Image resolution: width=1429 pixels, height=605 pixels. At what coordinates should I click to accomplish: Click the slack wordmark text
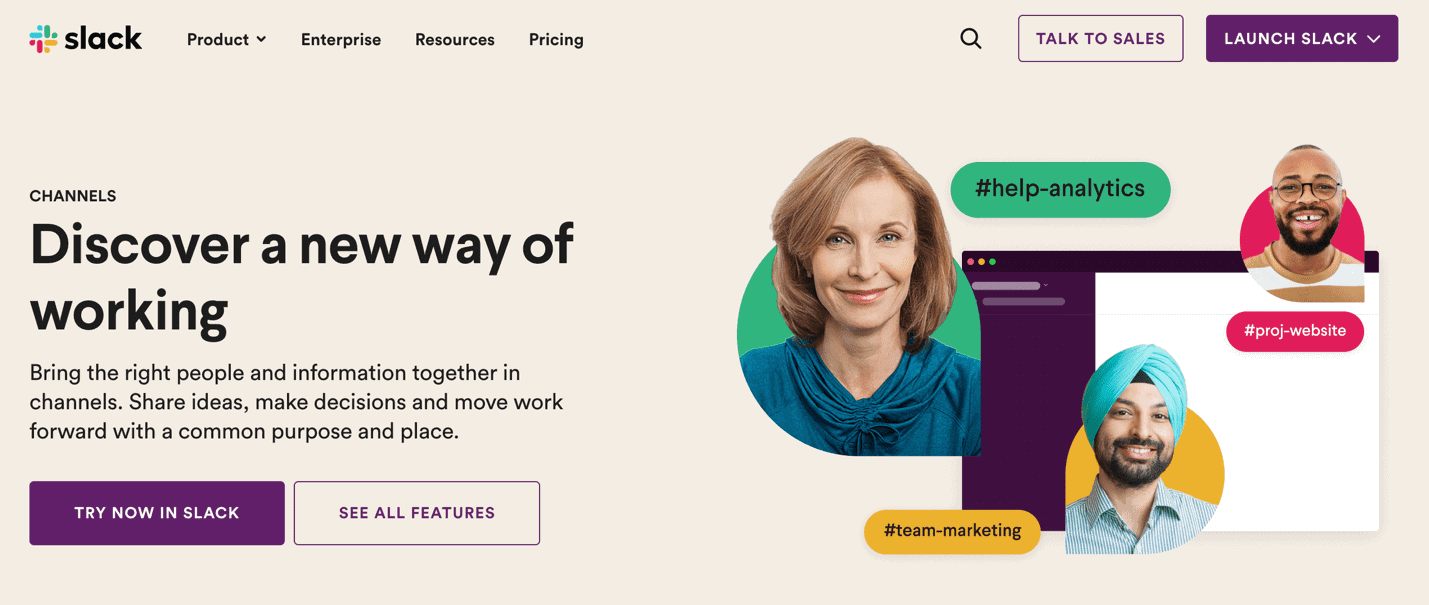(103, 39)
